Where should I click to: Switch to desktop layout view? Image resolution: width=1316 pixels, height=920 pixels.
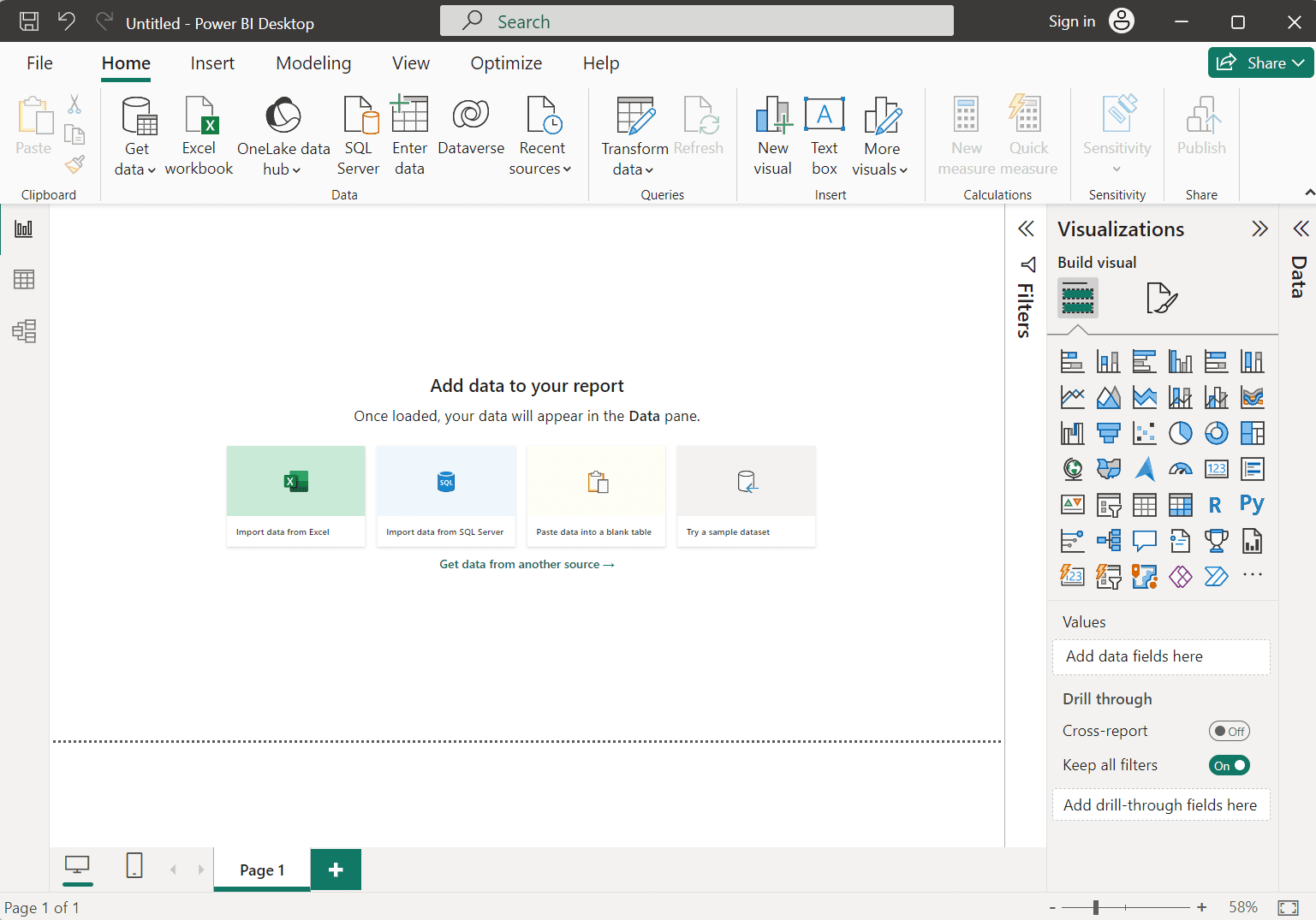pos(77,866)
